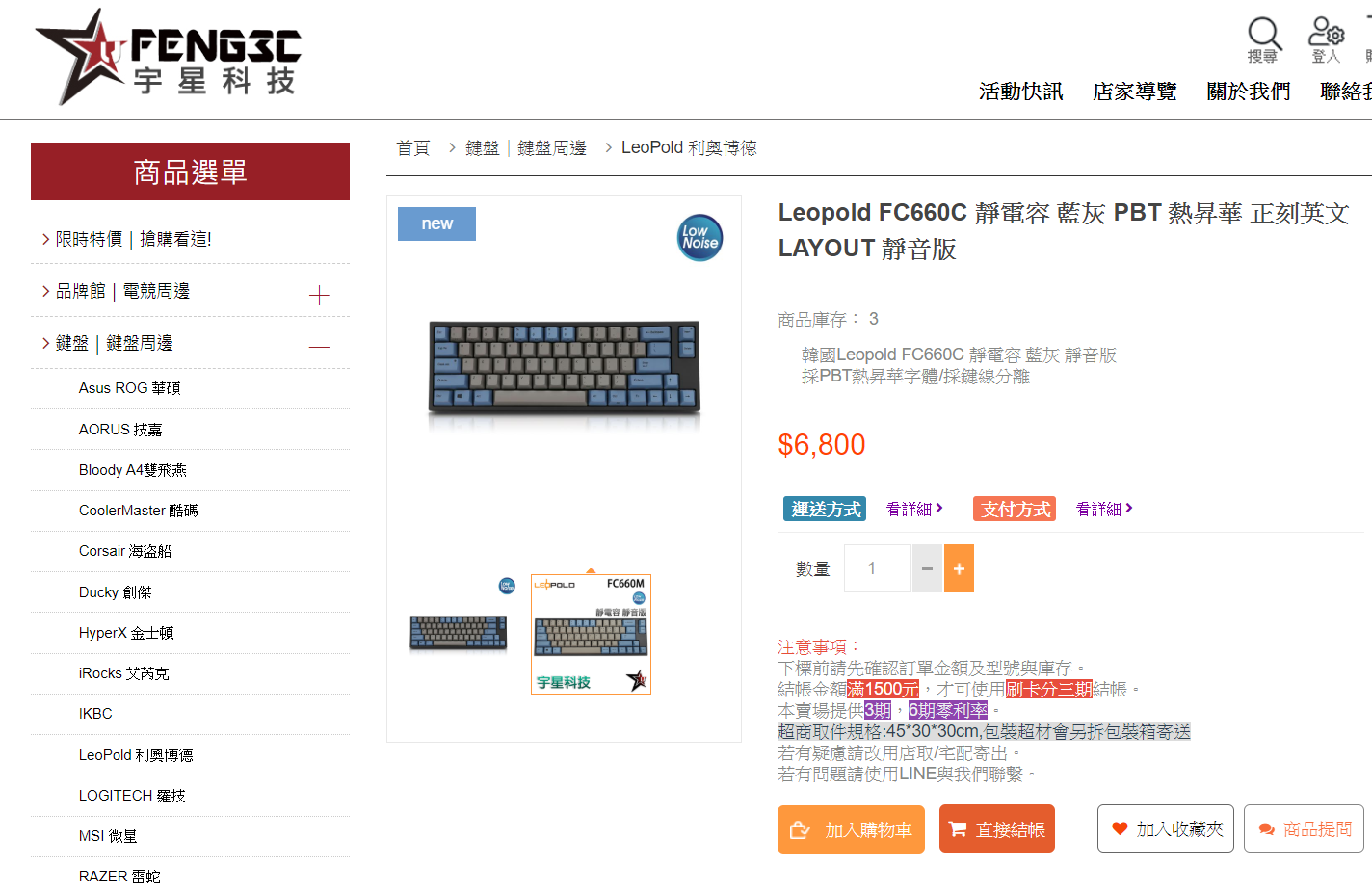
Task: Select Ducky 創傑 in sidebar
Action: (116, 592)
